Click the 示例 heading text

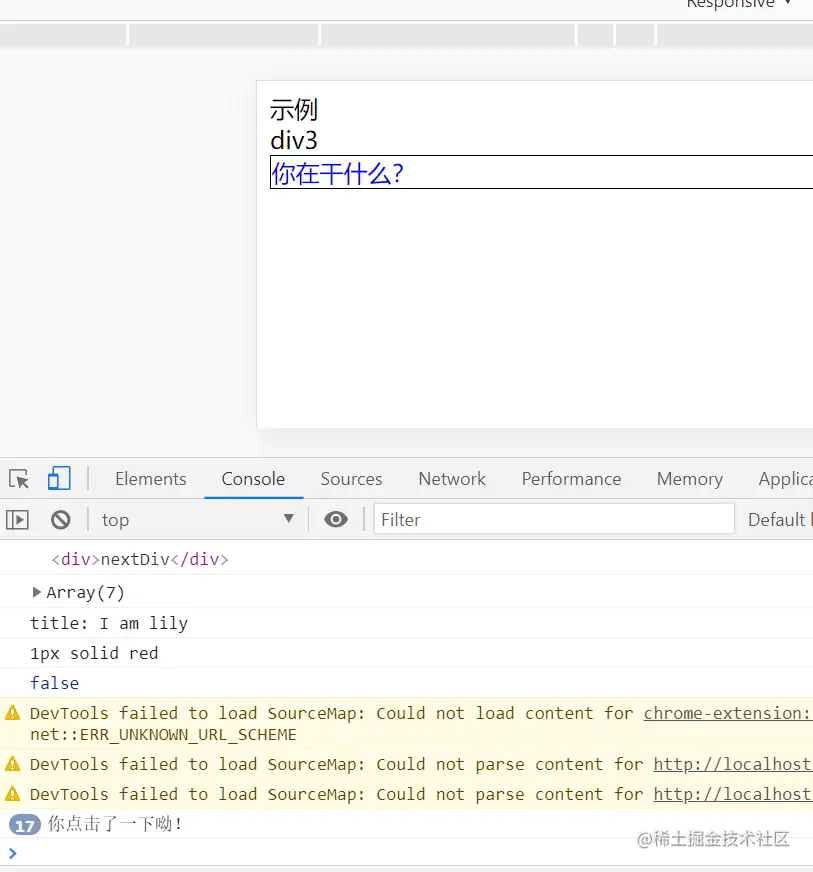(x=294, y=109)
